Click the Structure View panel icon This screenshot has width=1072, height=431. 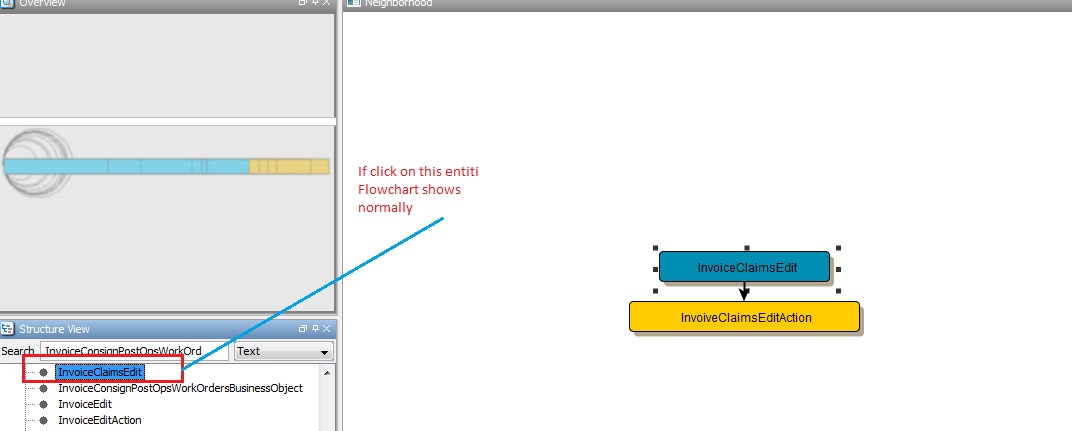pyautogui.click(x=8, y=328)
